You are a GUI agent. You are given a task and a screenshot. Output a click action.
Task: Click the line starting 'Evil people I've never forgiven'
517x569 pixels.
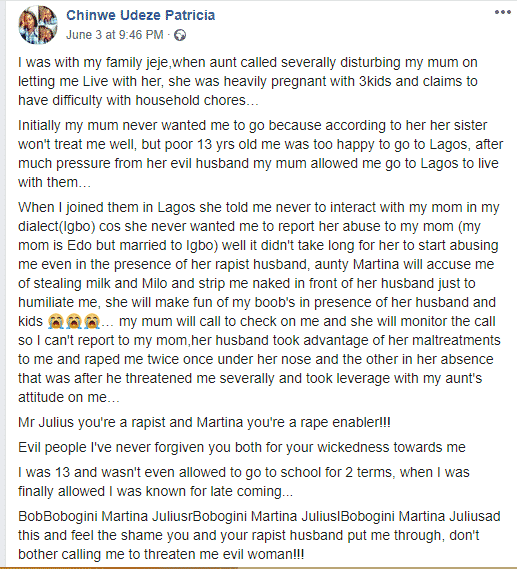tap(242, 447)
